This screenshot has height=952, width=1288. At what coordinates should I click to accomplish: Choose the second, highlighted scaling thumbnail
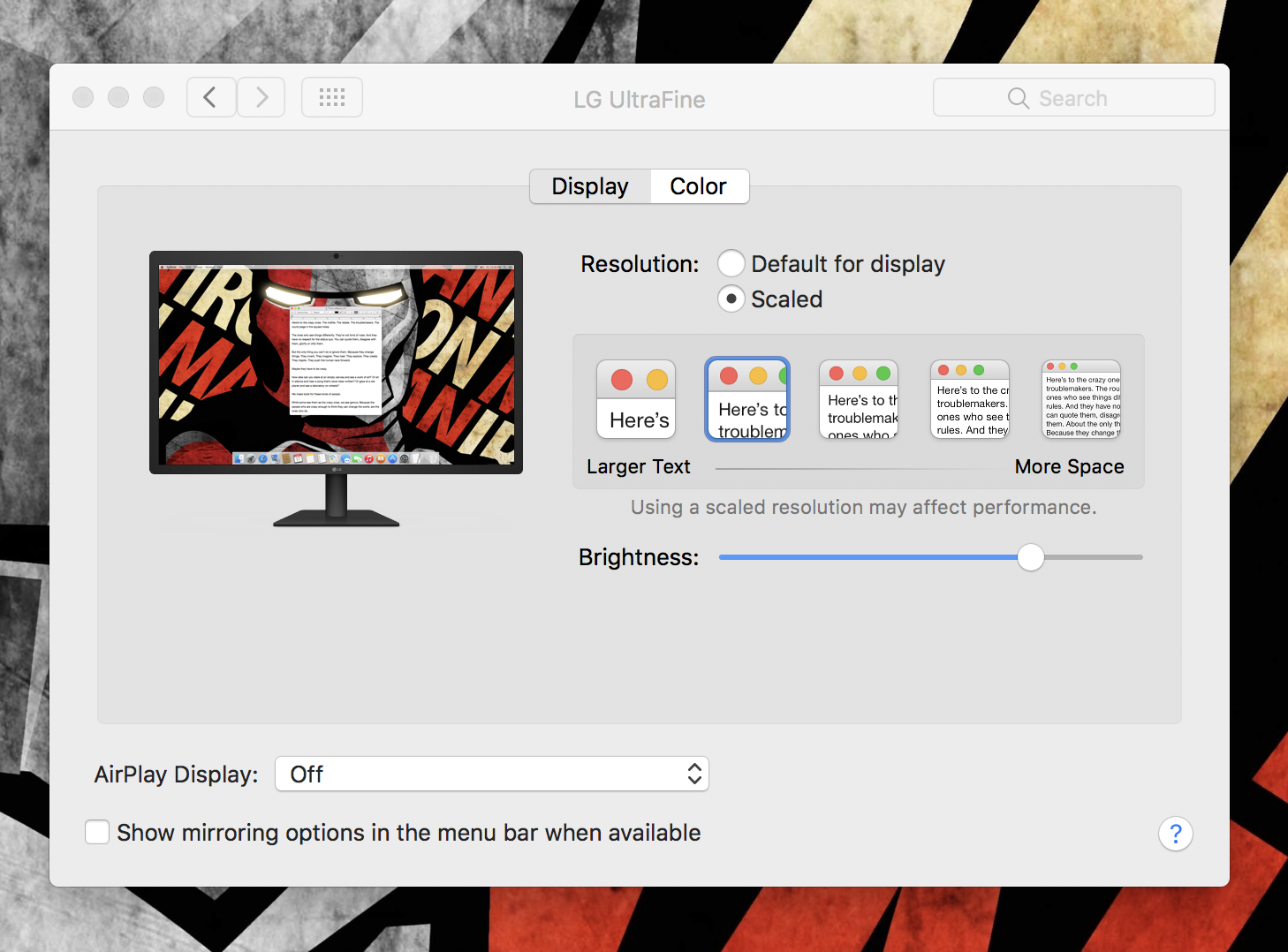[747, 399]
